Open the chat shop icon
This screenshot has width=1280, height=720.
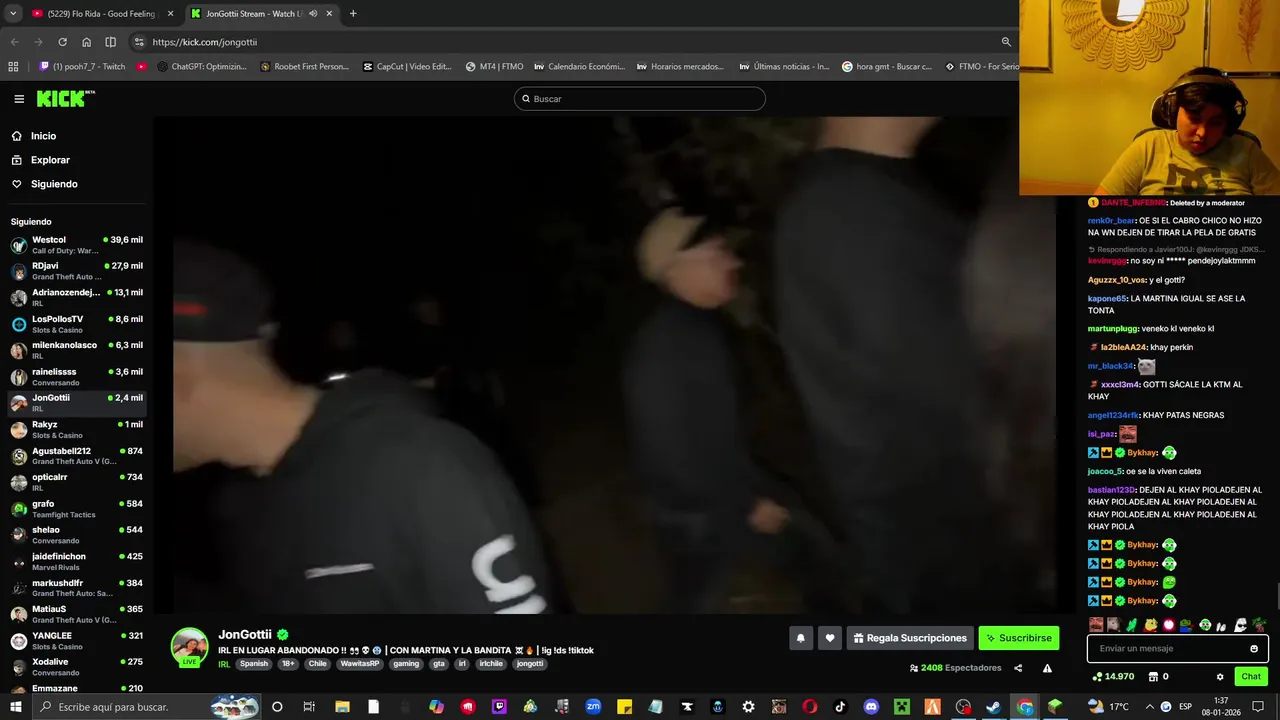point(1152,677)
